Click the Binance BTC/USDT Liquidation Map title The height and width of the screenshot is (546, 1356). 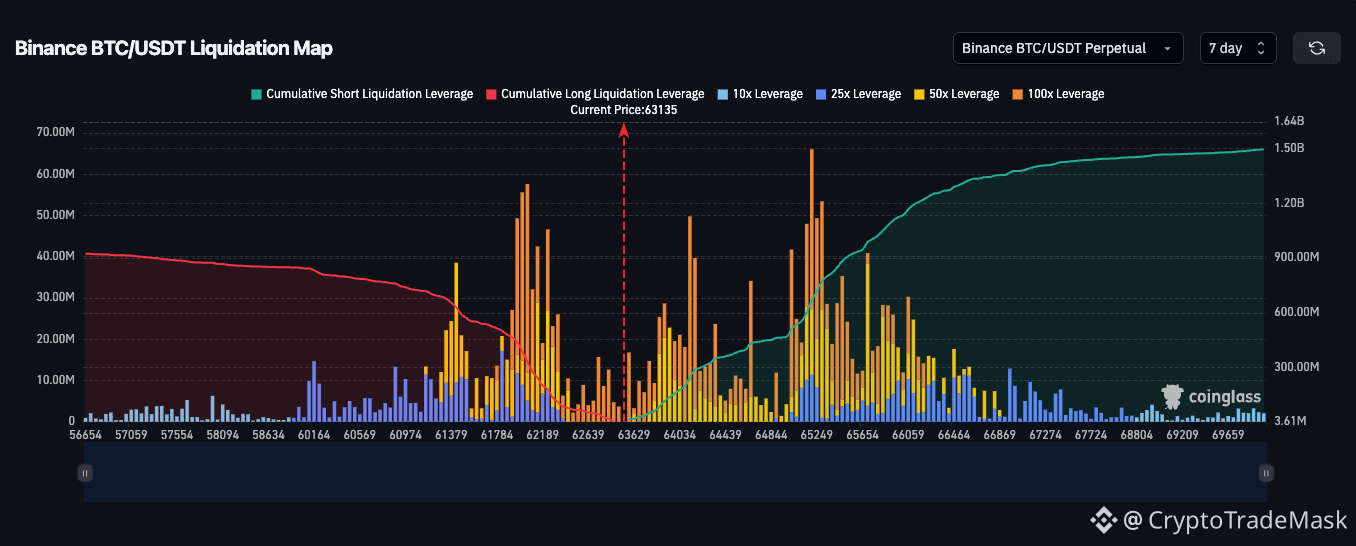[x=174, y=48]
